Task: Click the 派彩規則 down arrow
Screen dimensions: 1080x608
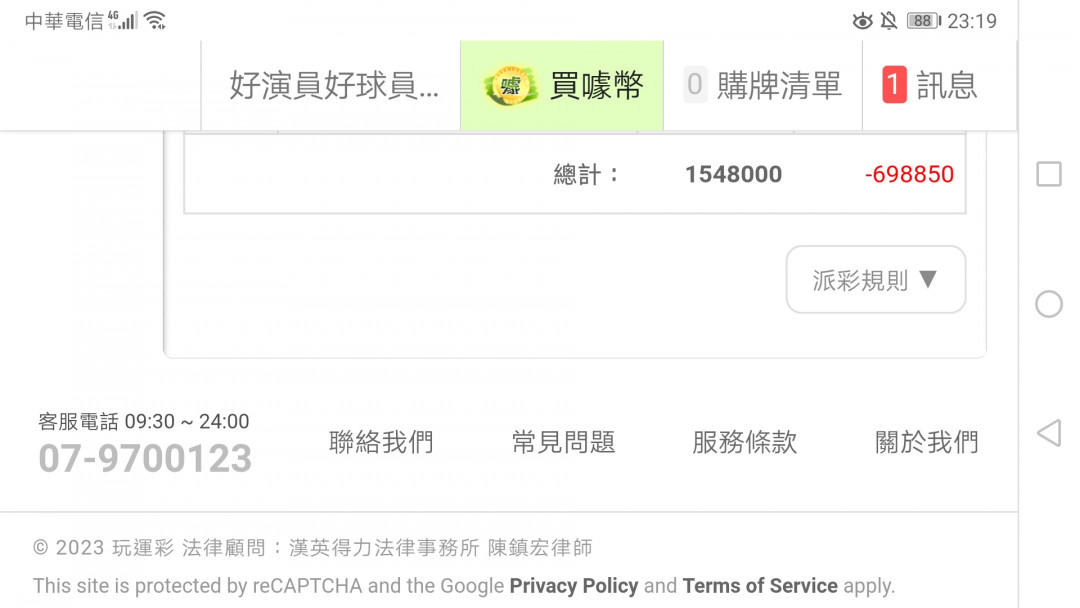Action: click(928, 279)
